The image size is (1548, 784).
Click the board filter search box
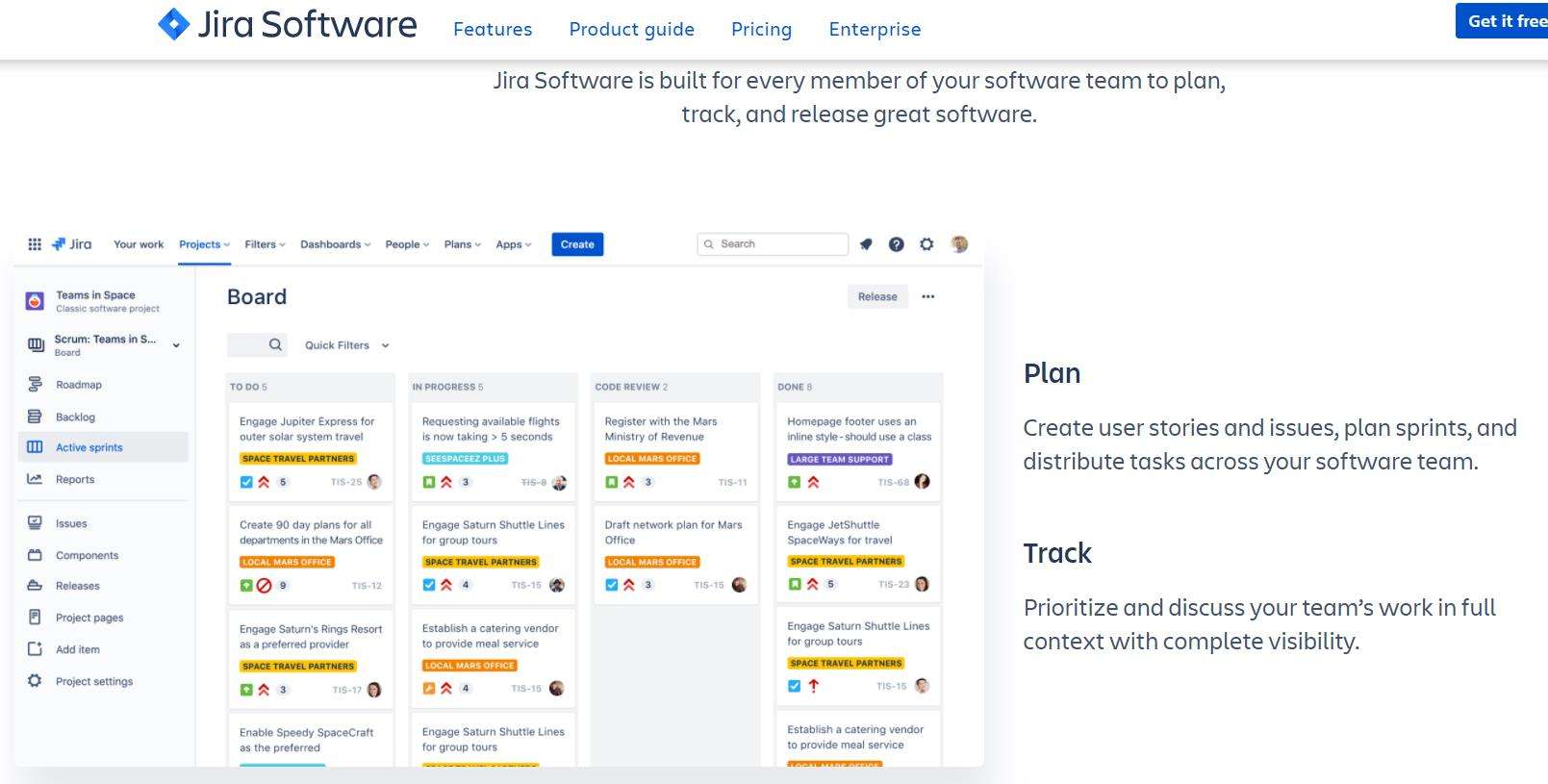pyautogui.click(x=257, y=344)
